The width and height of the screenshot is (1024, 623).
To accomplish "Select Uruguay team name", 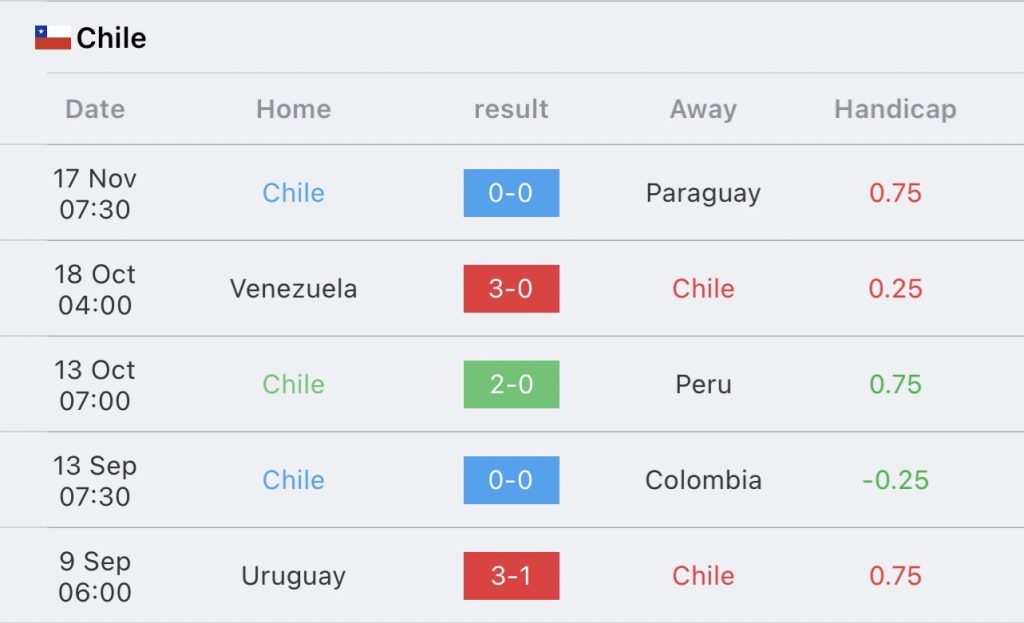I will (x=293, y=577).
